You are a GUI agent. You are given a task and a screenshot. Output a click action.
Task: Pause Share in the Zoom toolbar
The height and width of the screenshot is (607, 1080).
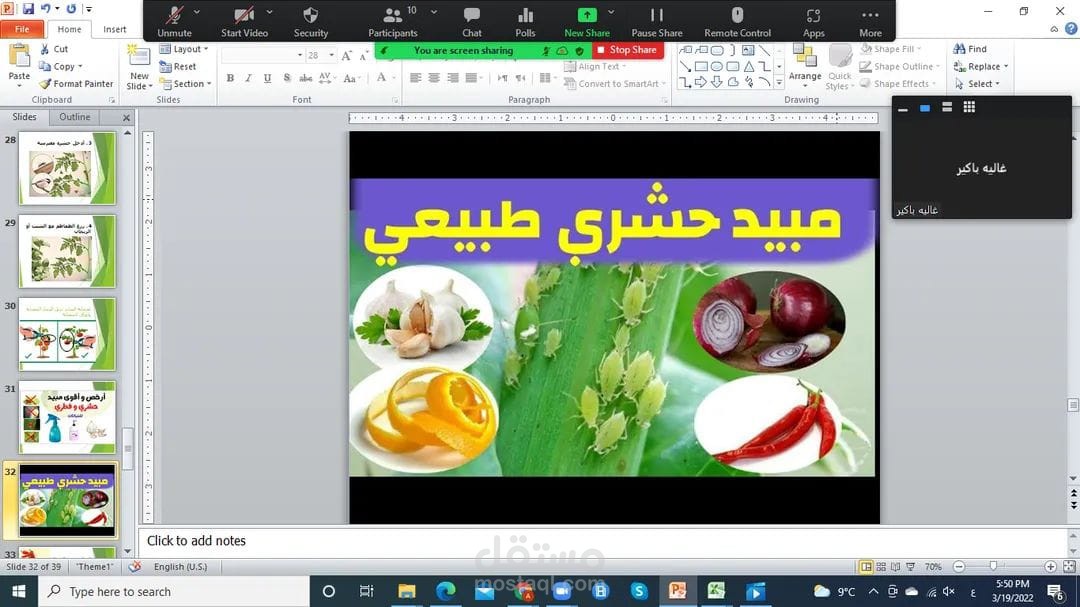point(656,21)
